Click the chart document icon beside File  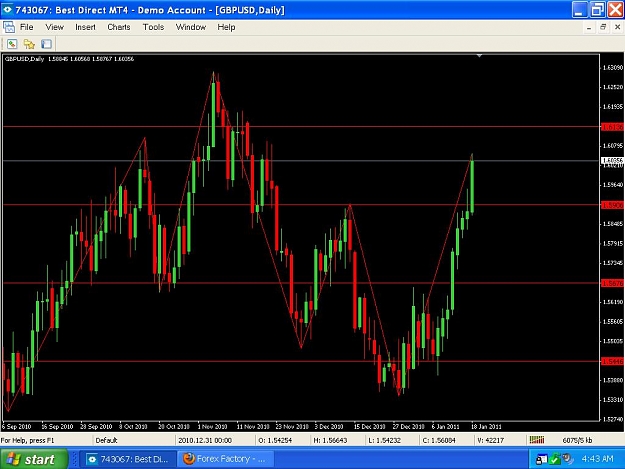8,27
